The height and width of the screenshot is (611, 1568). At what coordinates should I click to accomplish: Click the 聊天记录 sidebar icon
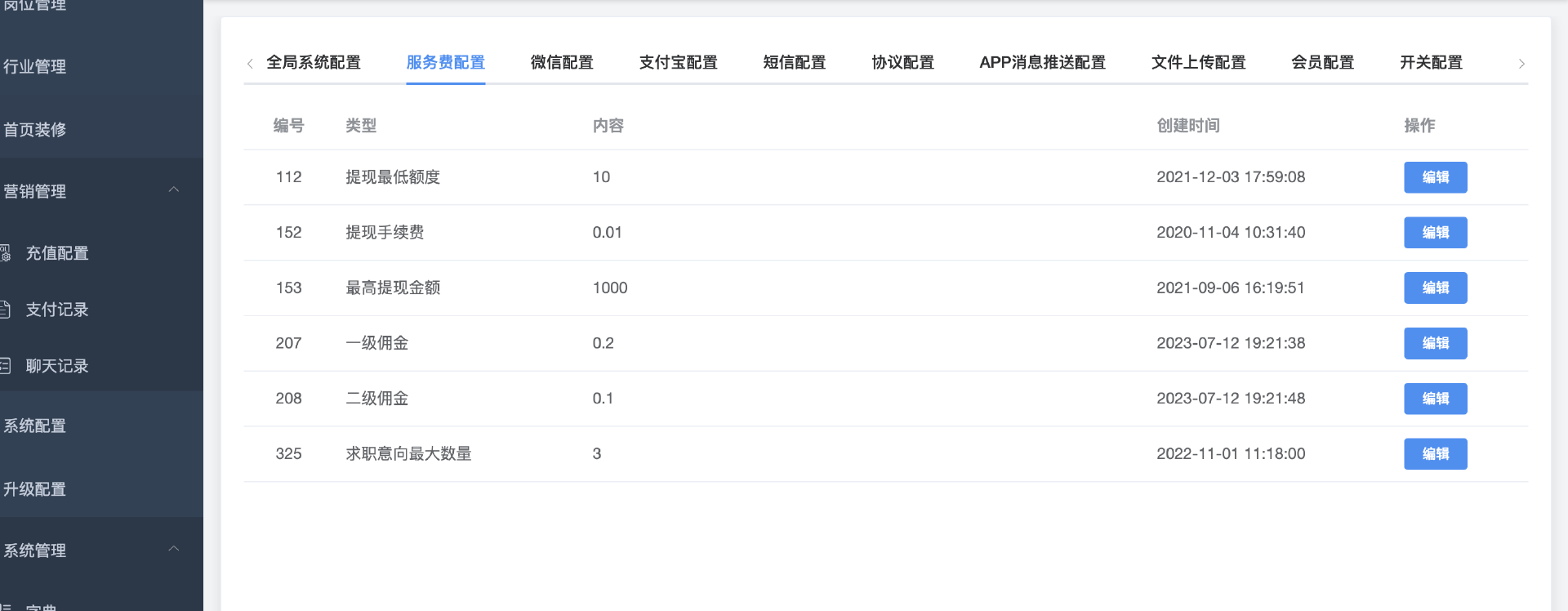coord(6,366)
